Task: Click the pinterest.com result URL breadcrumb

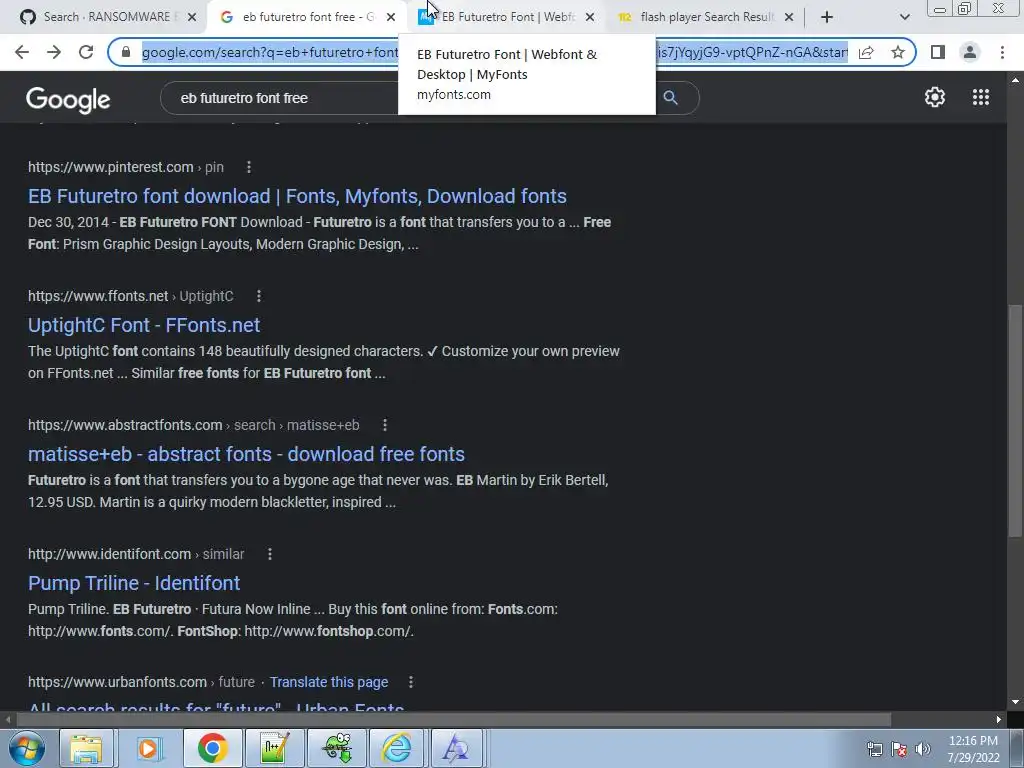Action: point(125,167)
